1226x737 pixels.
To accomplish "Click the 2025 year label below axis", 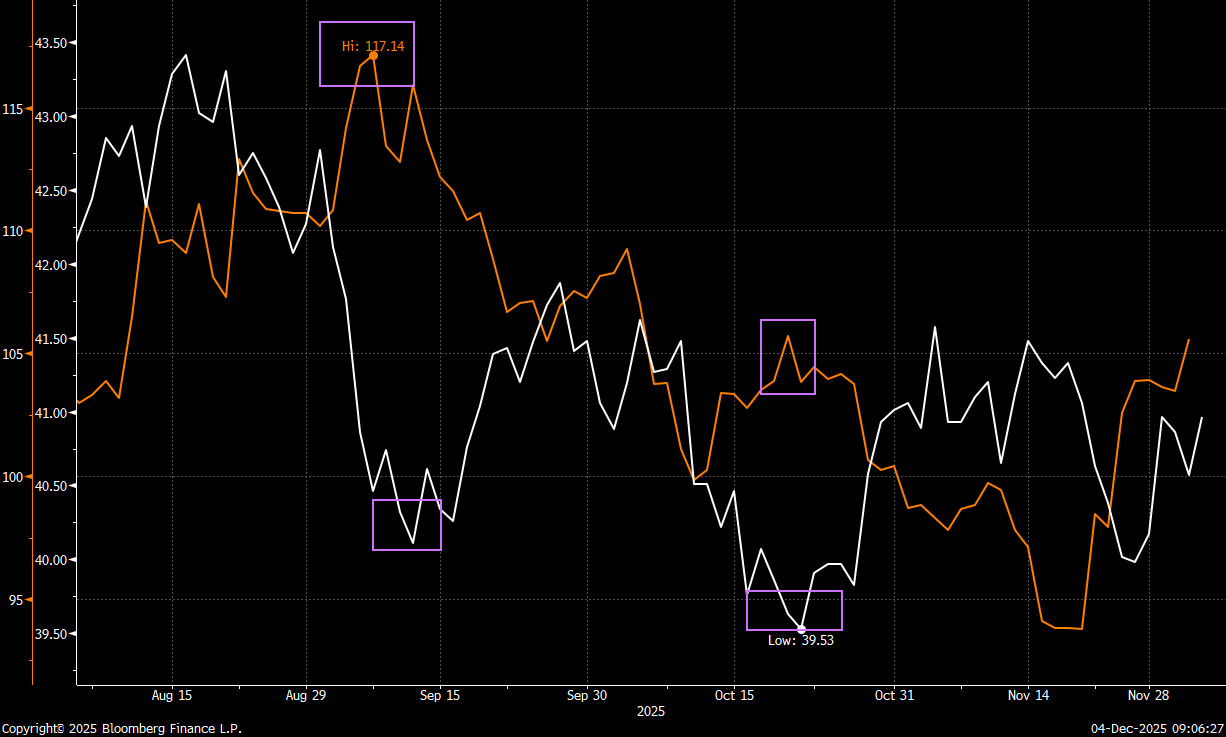I will [651, 712].
